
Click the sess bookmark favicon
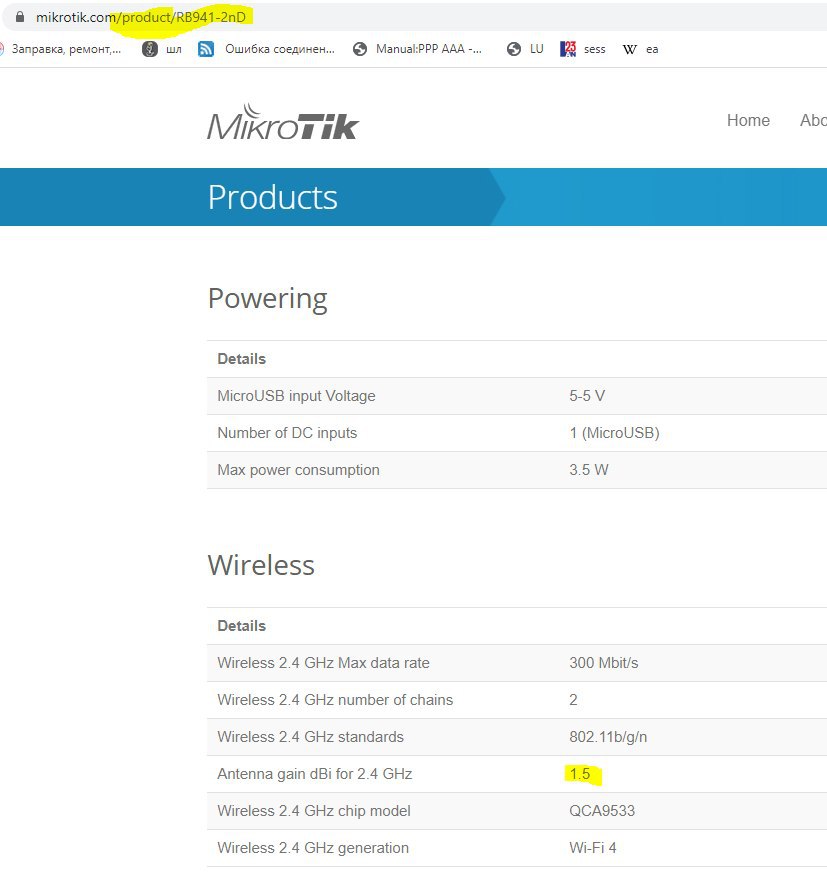[568, 49]
